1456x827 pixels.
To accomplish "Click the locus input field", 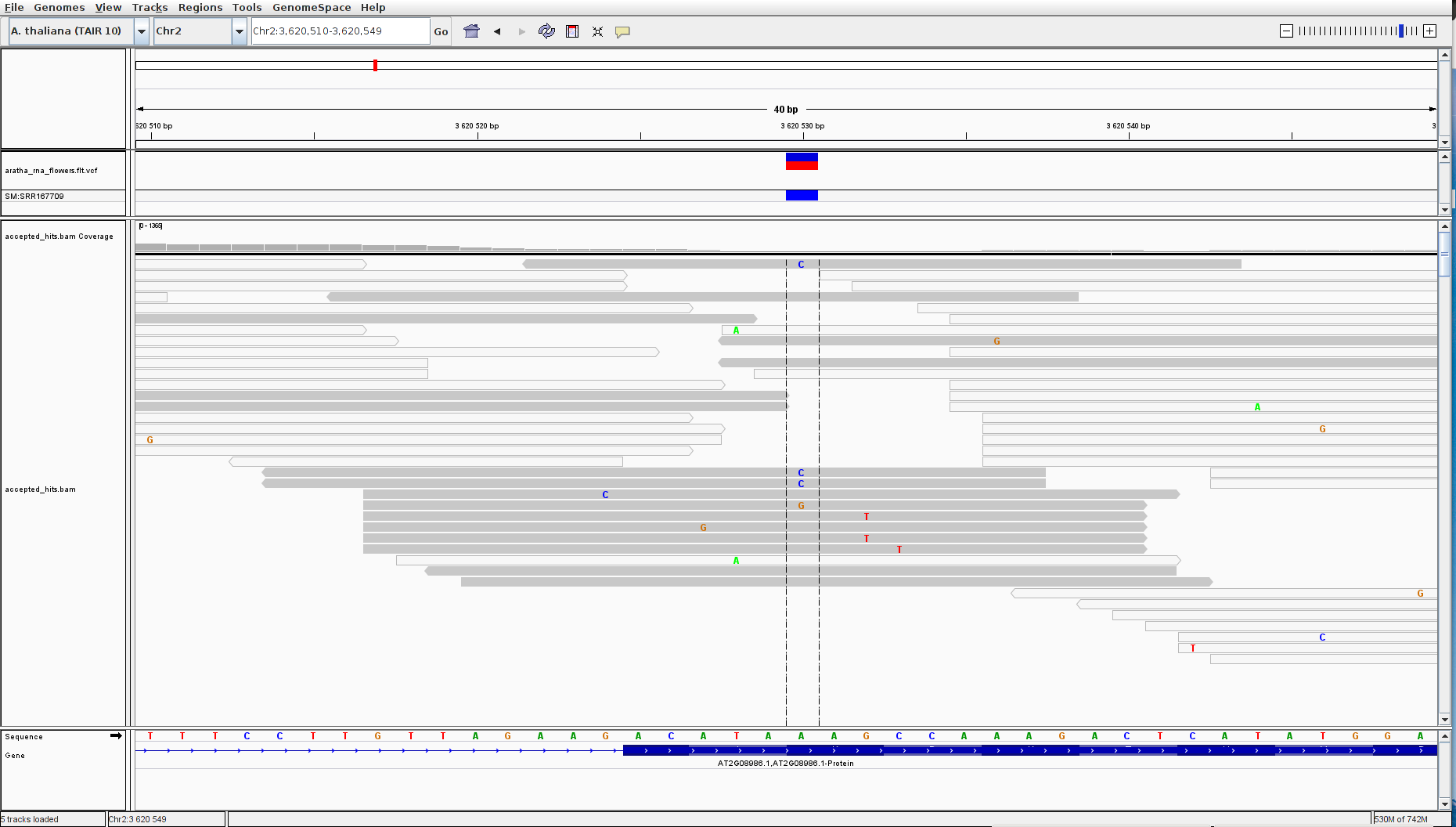I will tap(341, 31).
